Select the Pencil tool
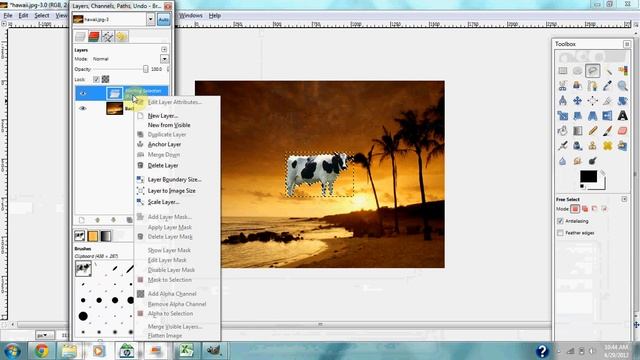The height and width of the screenshot is (360, 640). tap(593, 131)
